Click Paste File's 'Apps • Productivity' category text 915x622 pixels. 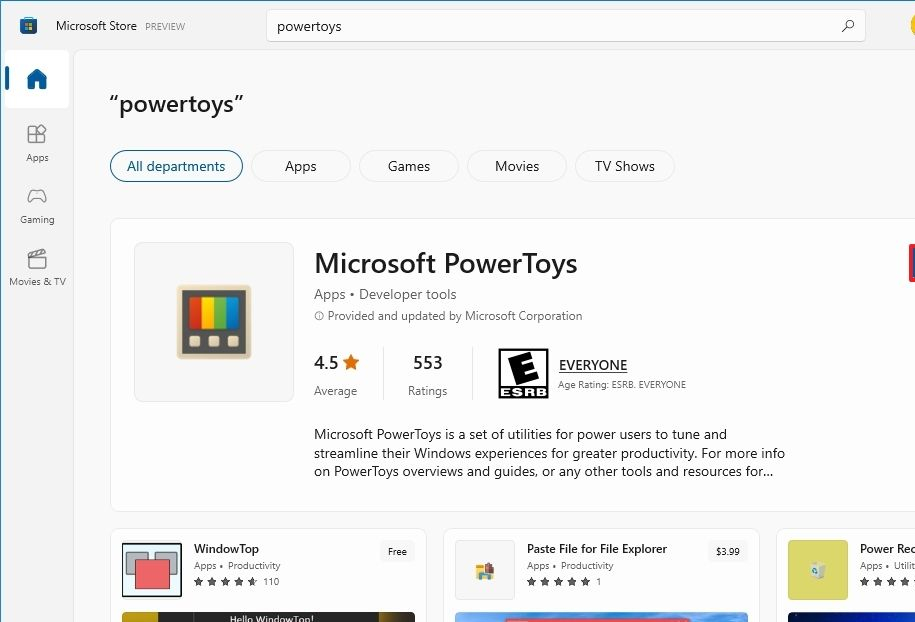point(570,566)
